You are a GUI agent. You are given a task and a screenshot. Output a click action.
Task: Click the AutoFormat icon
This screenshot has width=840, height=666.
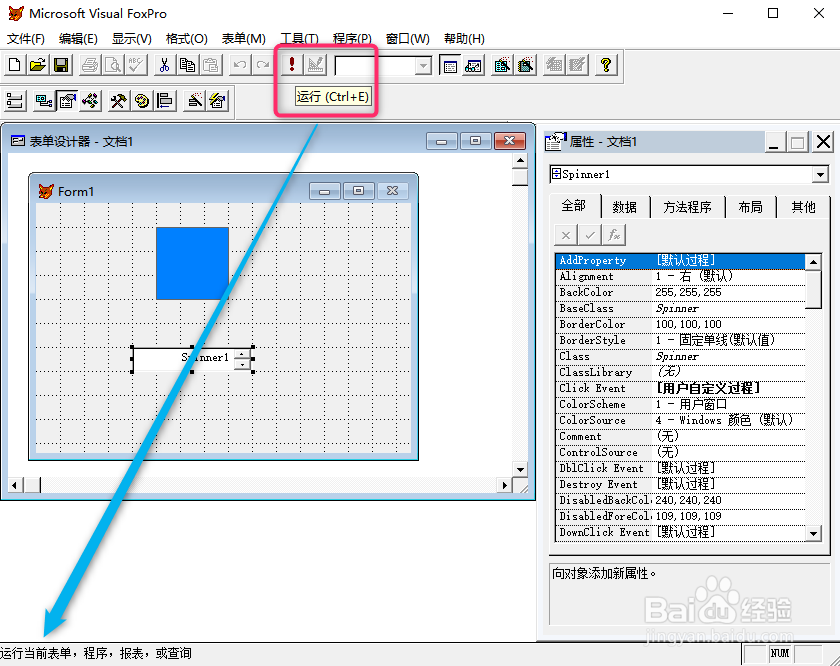218,101
